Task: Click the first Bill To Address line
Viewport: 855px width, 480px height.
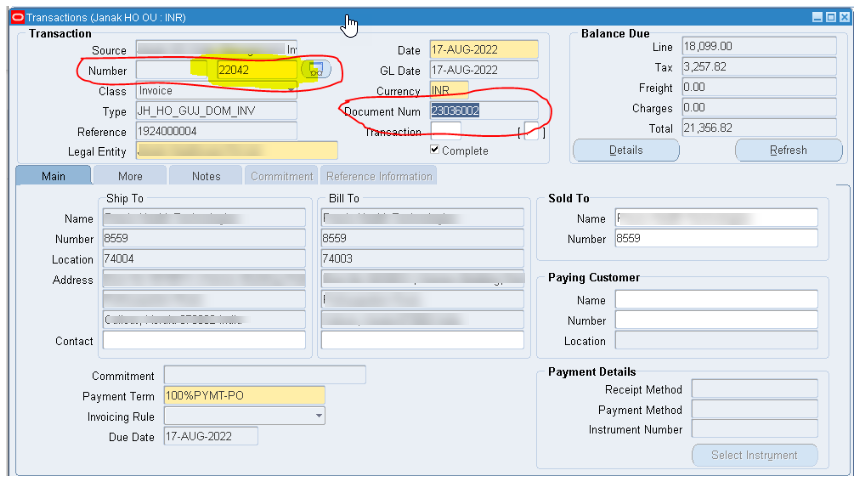Action: click(423, 279)
